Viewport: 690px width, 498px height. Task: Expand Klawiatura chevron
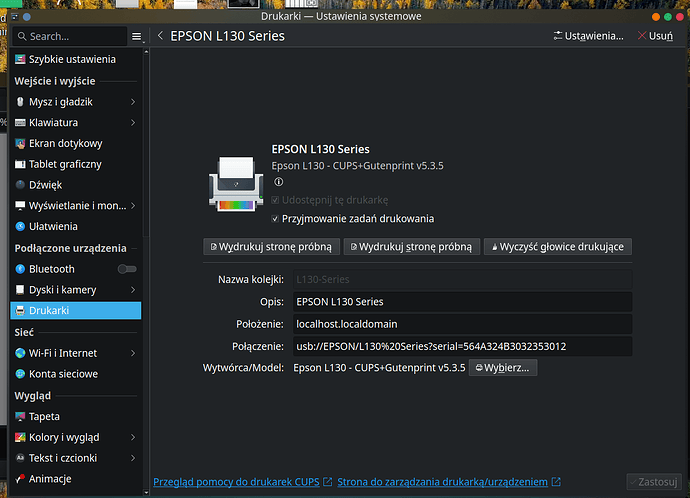click(x=133, y=123)
